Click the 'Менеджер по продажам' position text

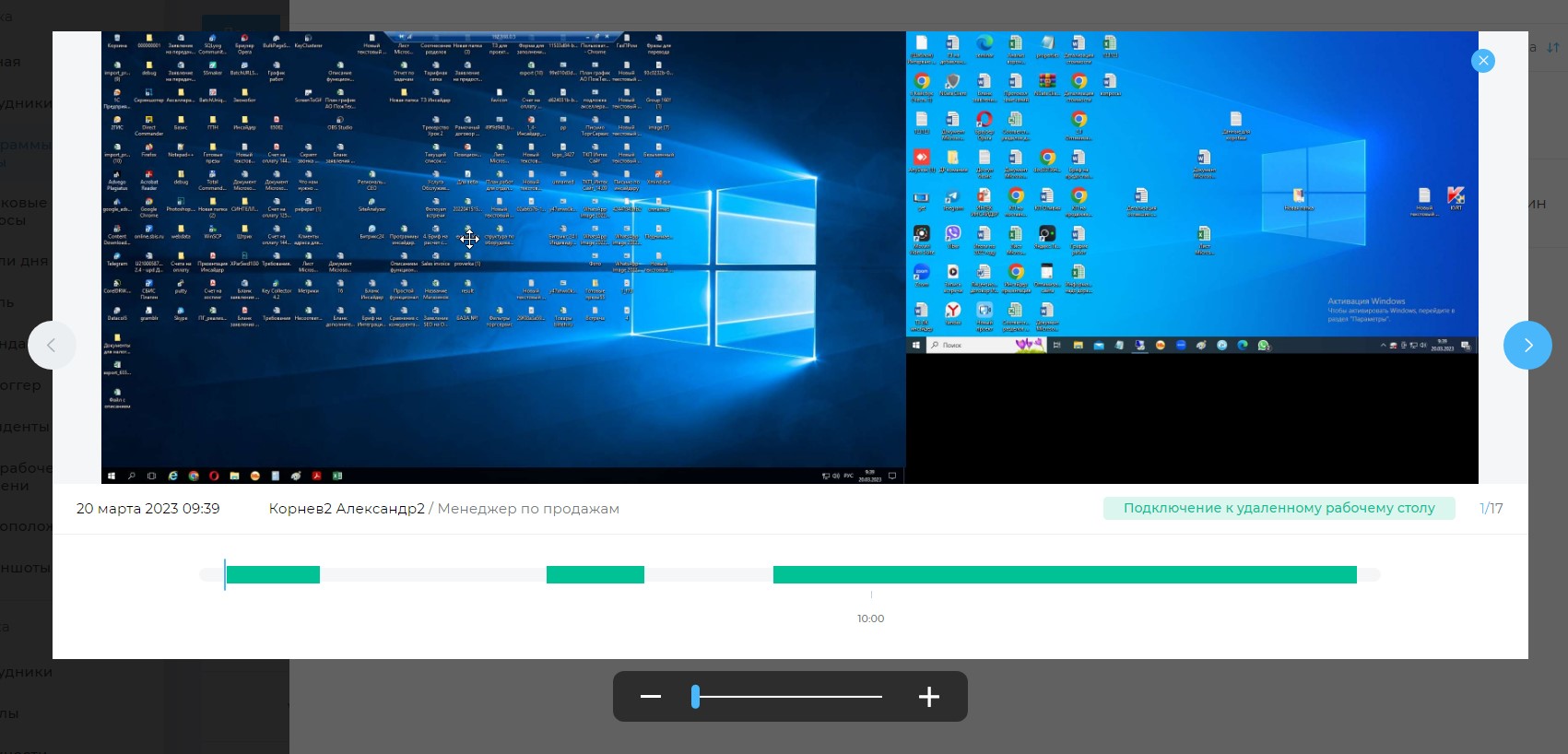point(528,509)
